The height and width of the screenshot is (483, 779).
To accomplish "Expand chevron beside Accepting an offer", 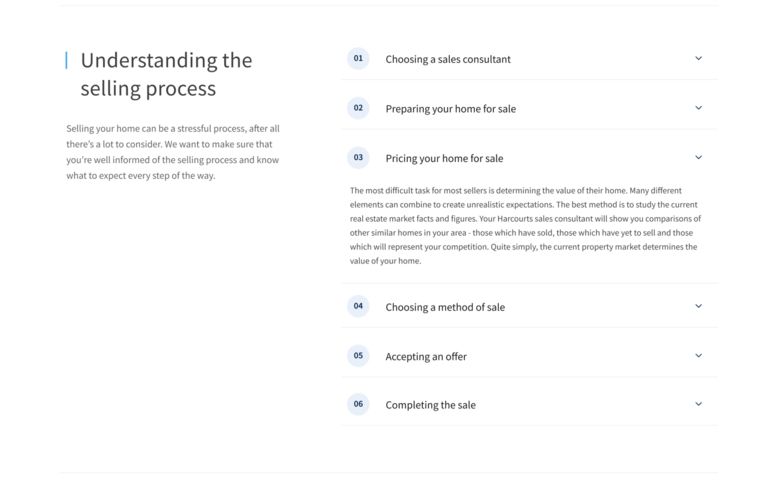I will tap(698, 356).
